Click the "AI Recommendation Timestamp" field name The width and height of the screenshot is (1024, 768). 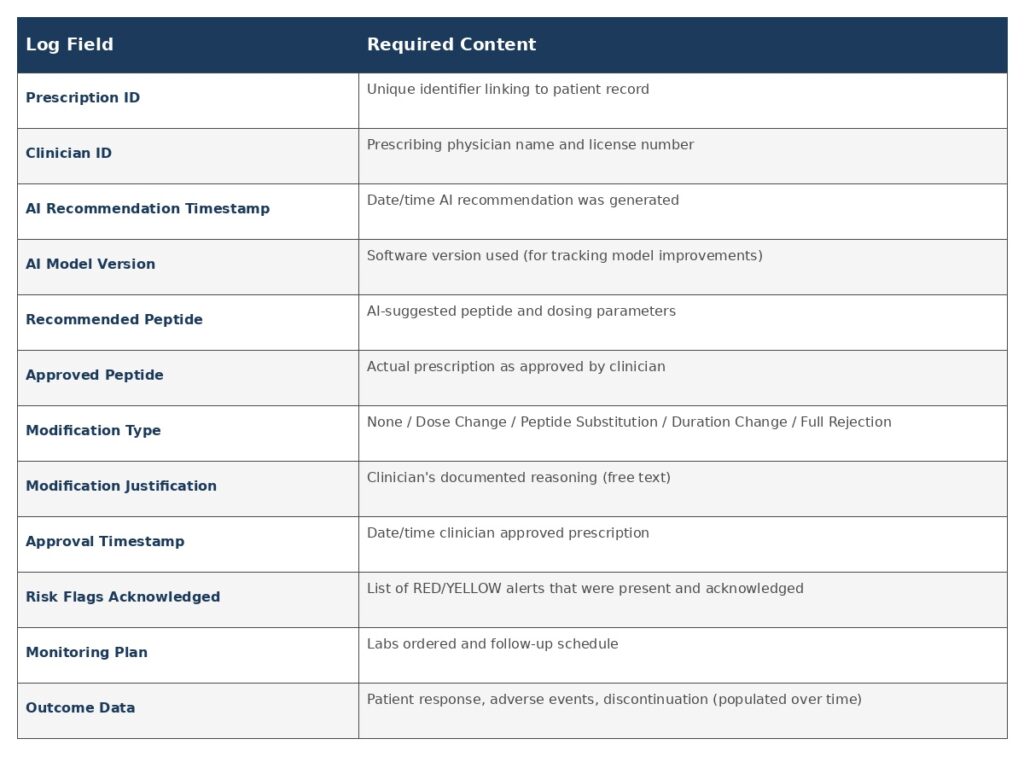(x=148, y=209)
